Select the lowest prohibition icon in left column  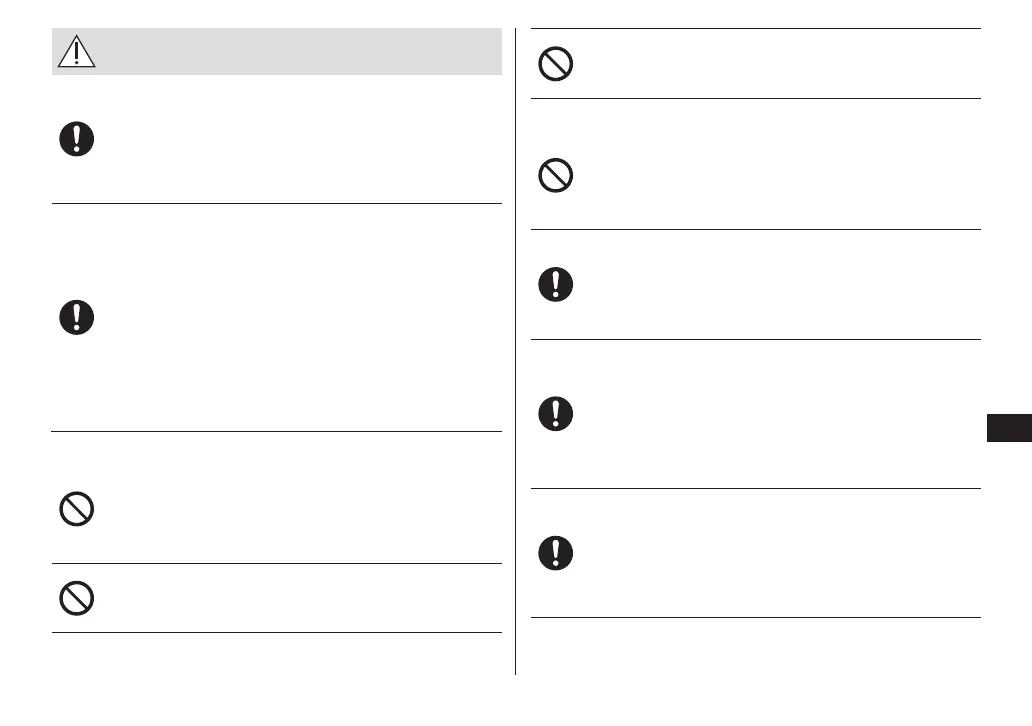pyautogui.click(x=76, y=598)
